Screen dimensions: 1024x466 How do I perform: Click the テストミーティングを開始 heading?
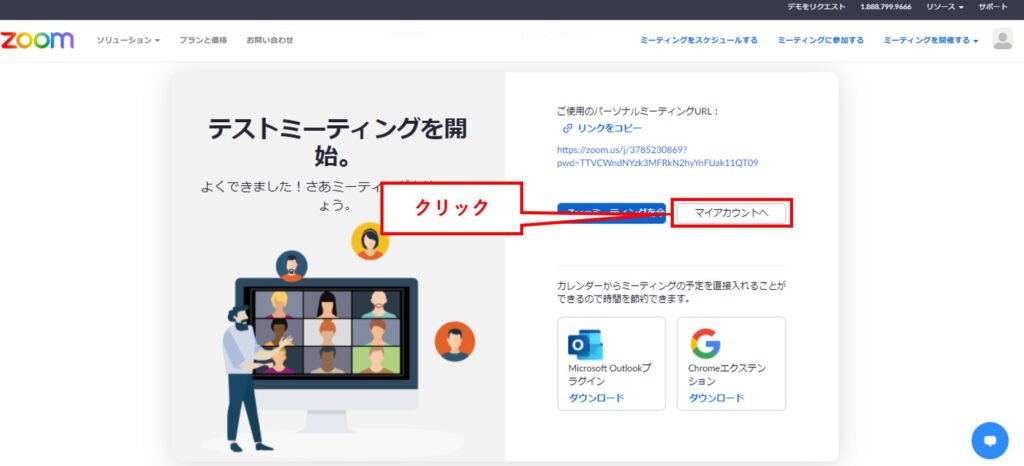coord(338,142)
